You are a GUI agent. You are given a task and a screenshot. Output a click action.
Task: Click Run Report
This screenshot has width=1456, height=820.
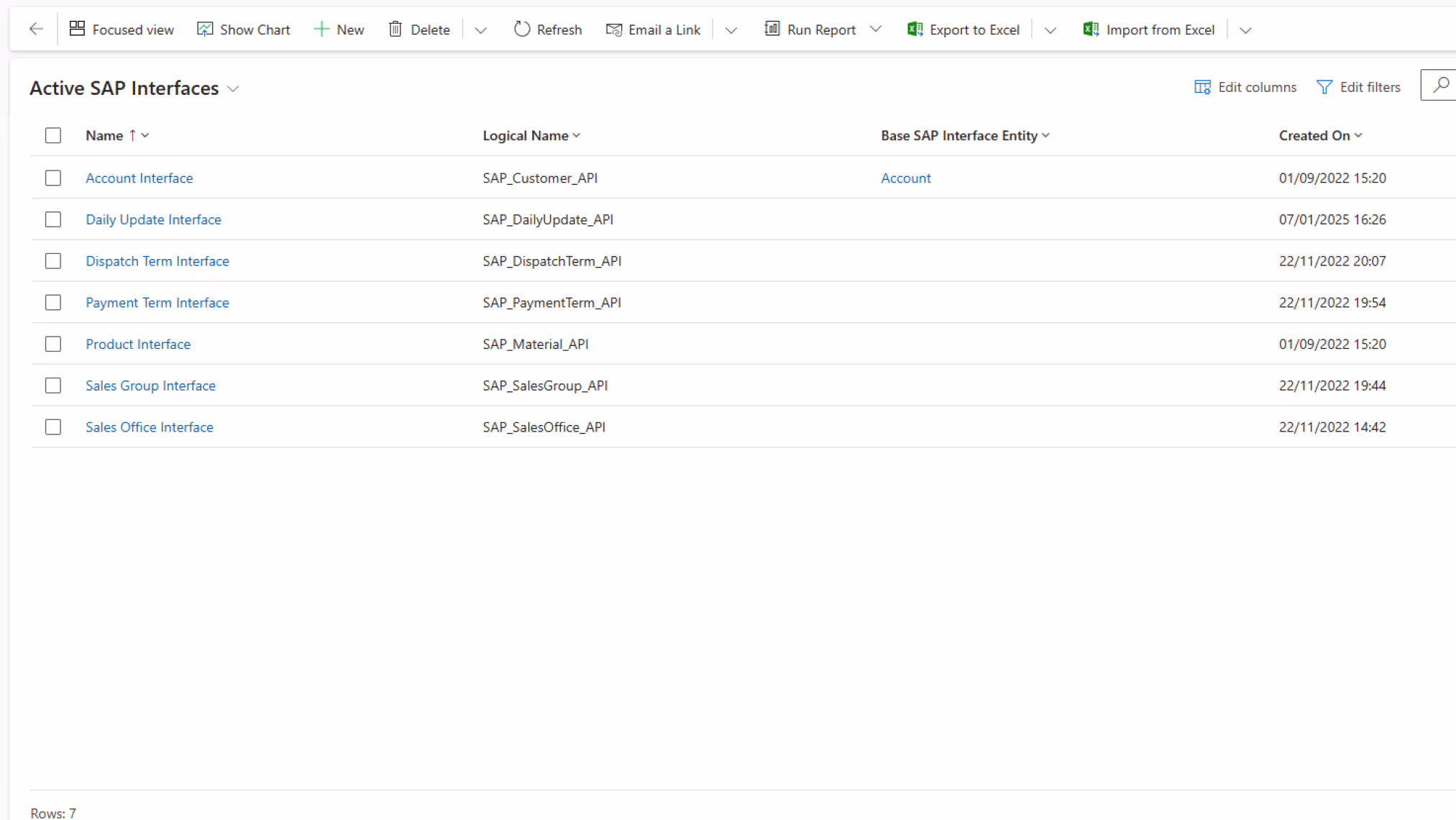(810, 29)
